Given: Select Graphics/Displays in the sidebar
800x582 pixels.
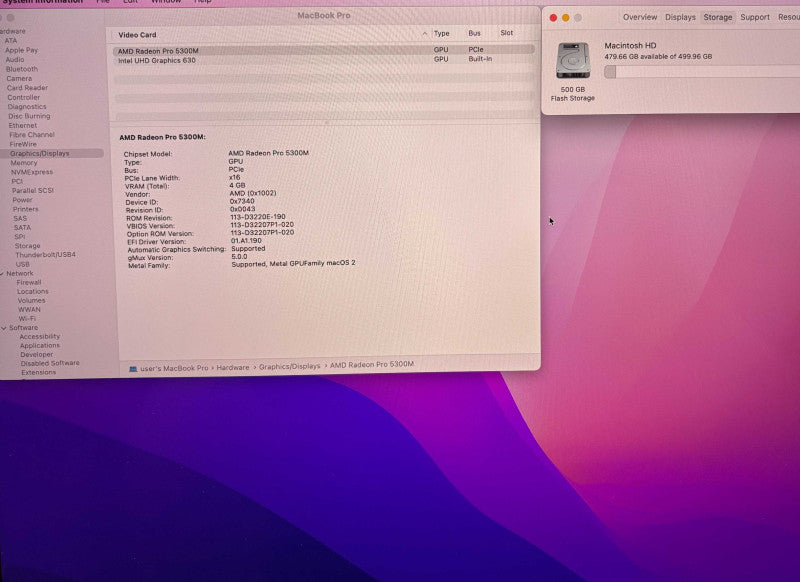Looking at the screenshot, I should (40, 154).
